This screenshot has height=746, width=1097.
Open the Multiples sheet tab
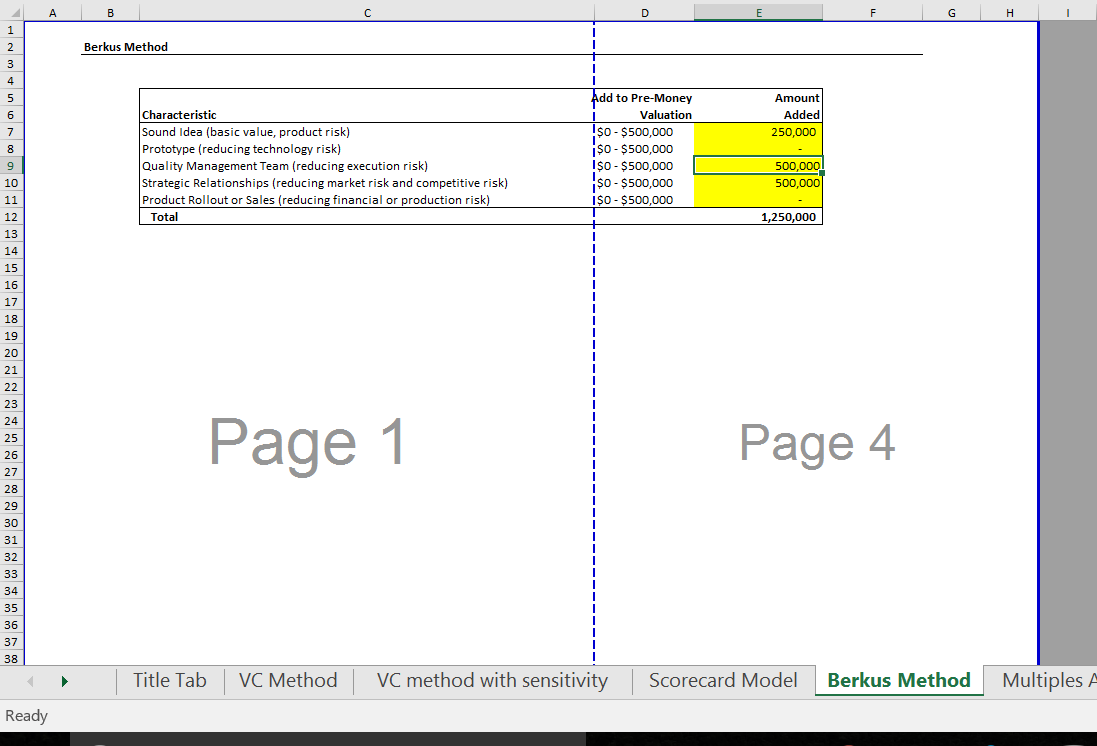[x=1041, y=680]
